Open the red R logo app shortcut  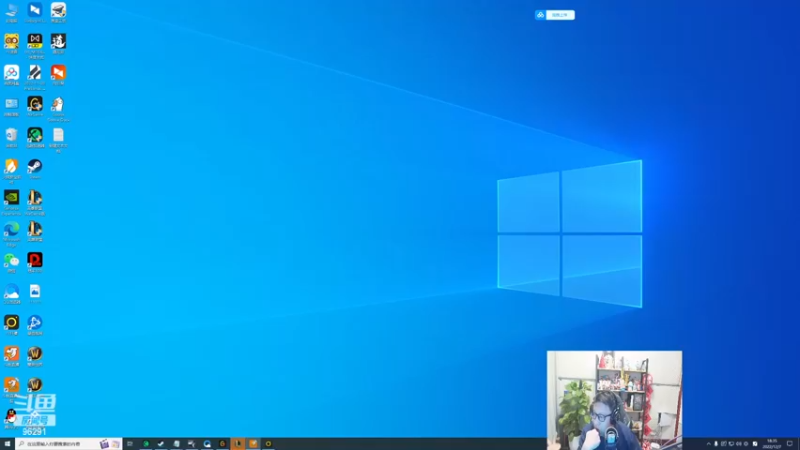click(35, 262)
